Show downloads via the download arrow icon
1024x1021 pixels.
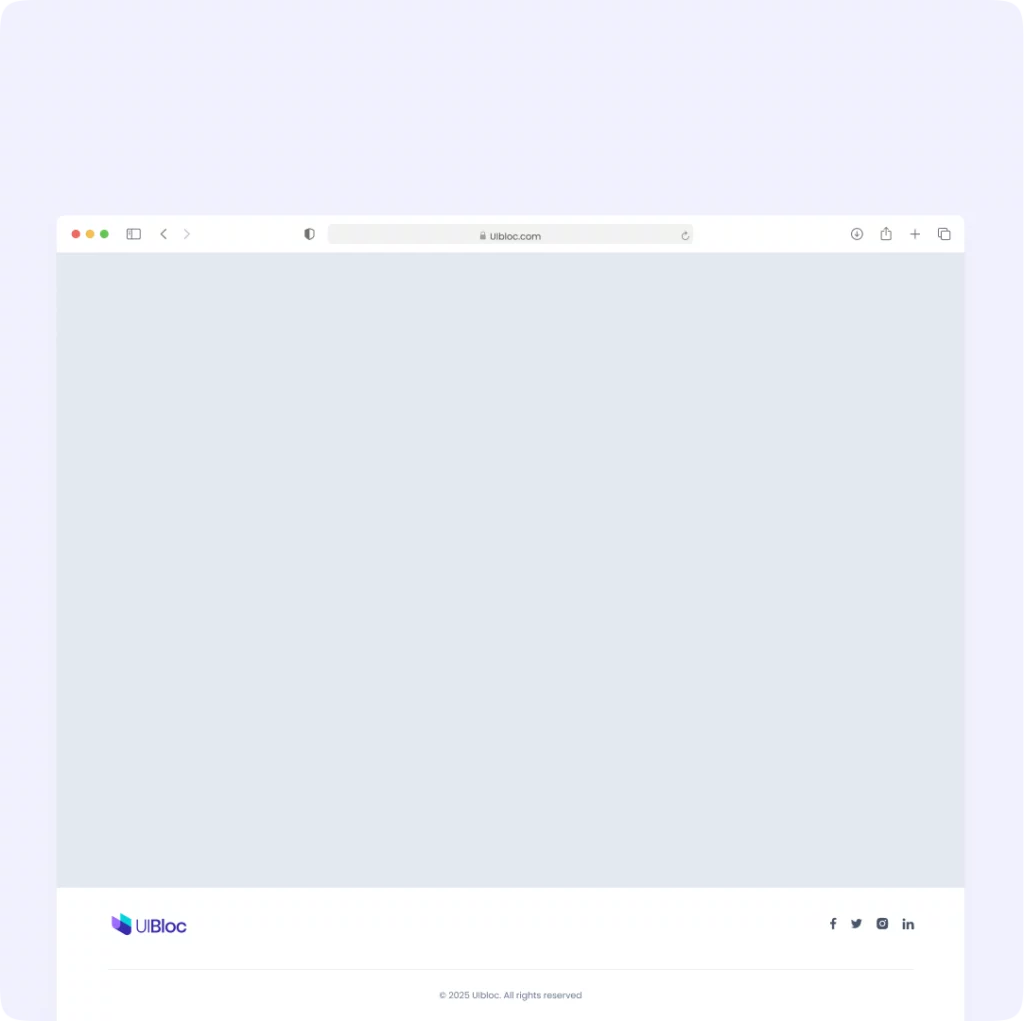click(857, 234)
